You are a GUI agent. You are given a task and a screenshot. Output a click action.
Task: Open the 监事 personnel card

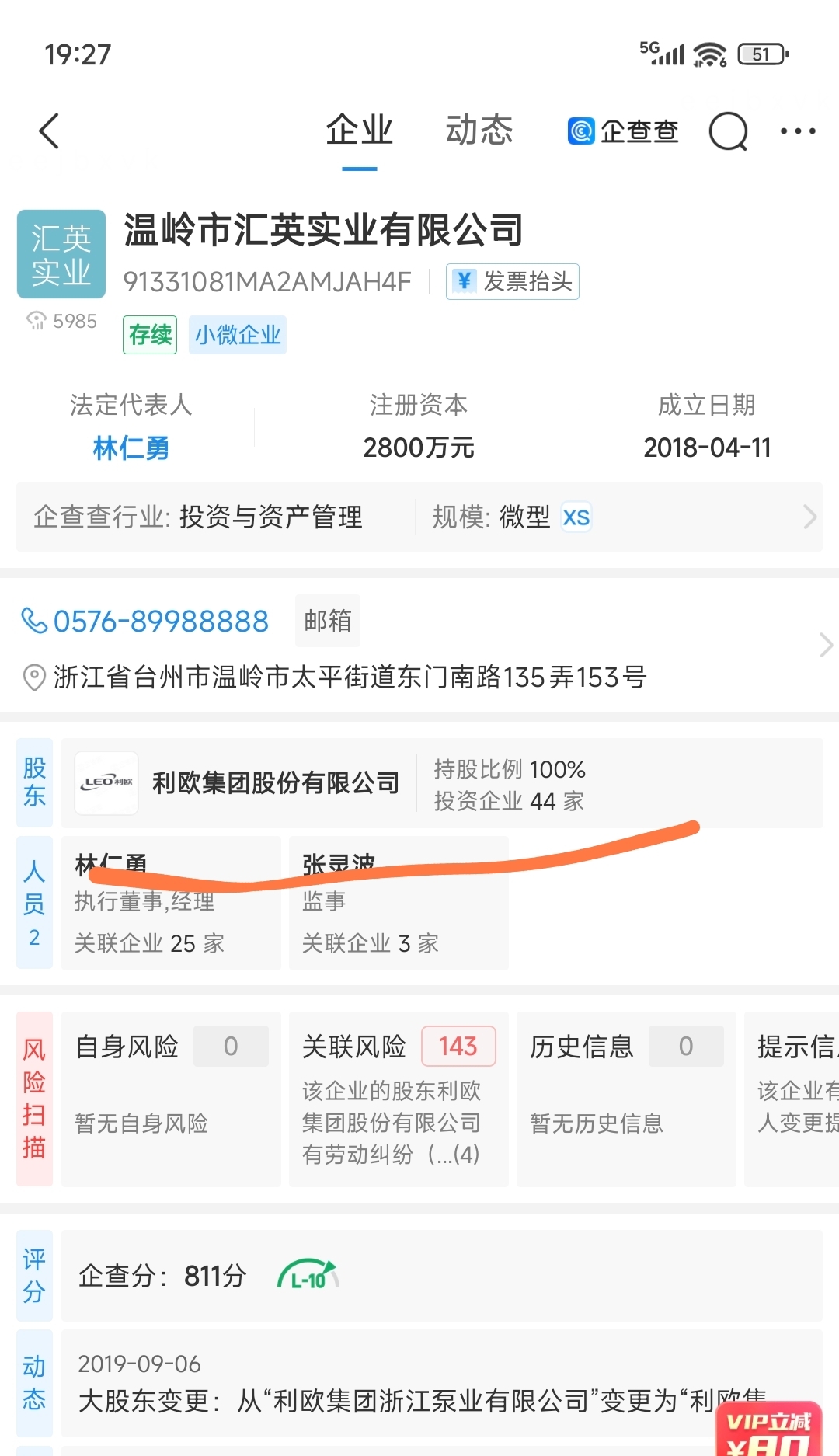[x=399, y=903]
